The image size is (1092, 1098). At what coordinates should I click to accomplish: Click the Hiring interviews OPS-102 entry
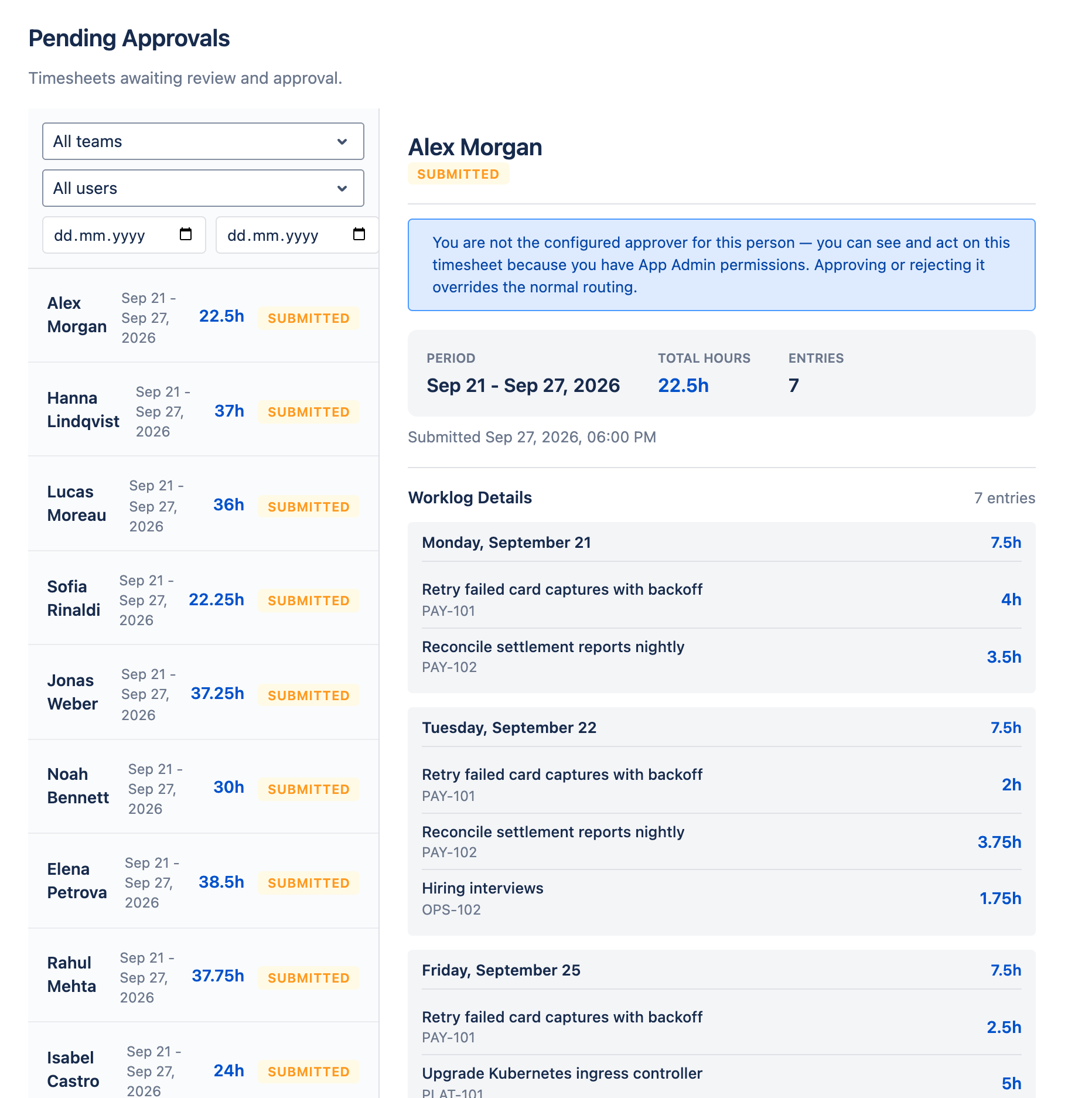(x=722, y=898)
